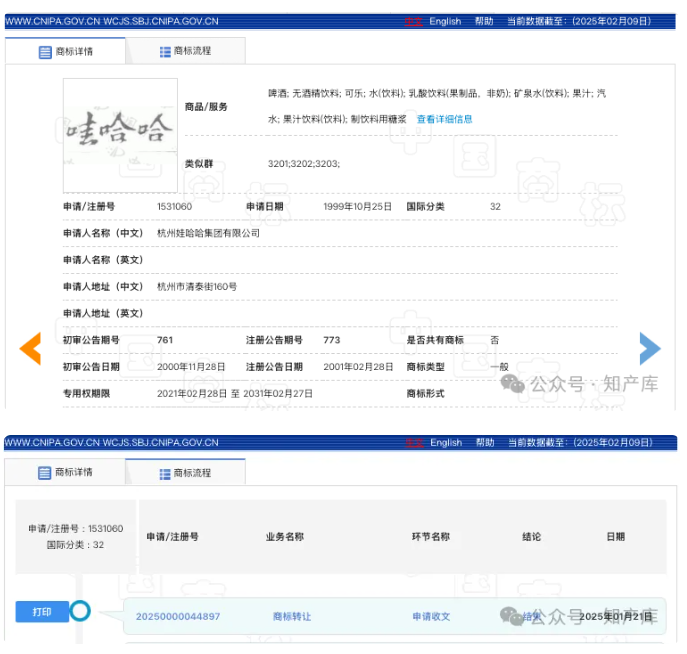The height and width of the screenshot is (654, 687).
Task: Open 帮助 in the details page header
Action: coord(484,21)
